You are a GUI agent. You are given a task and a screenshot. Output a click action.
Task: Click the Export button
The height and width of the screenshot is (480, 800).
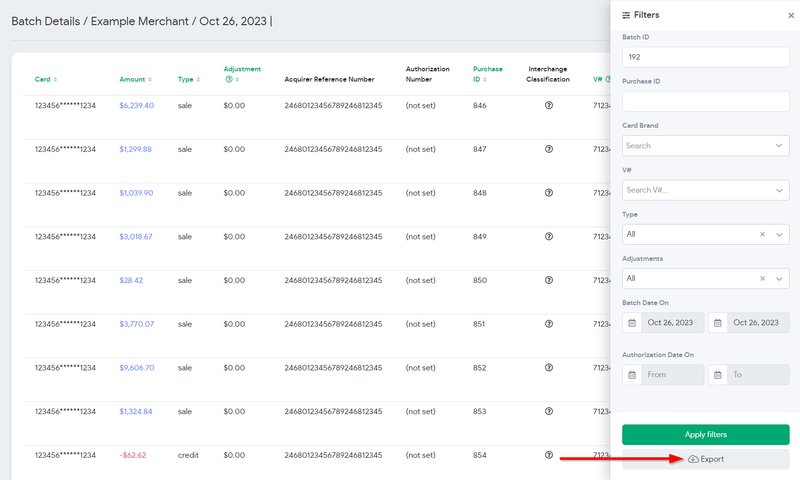tap(706, 459)
